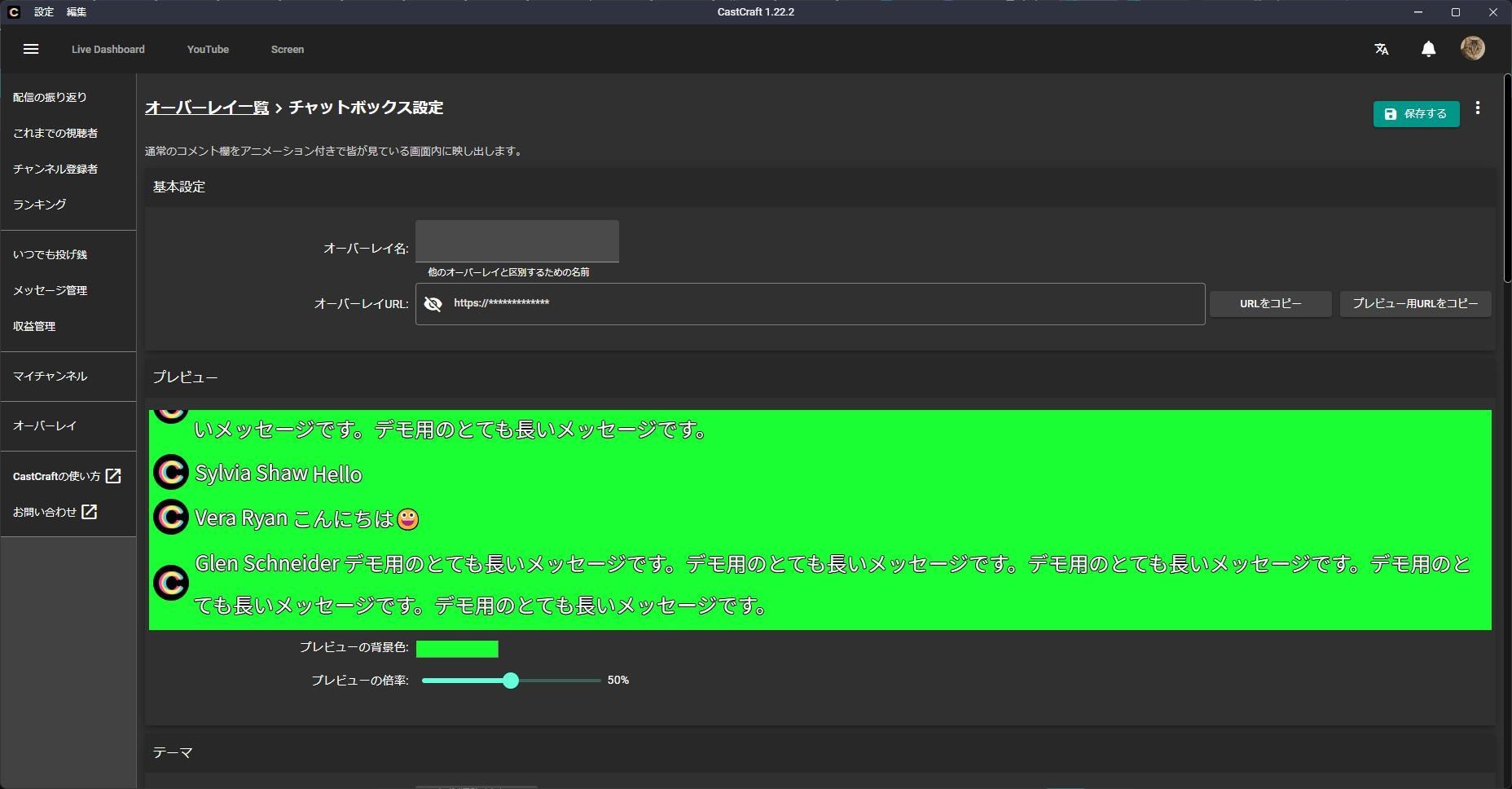Click the オーバーレイ名 input field
Image resolution: width=1512 pixels, height=789 pixels.
(x=516, y=242)
